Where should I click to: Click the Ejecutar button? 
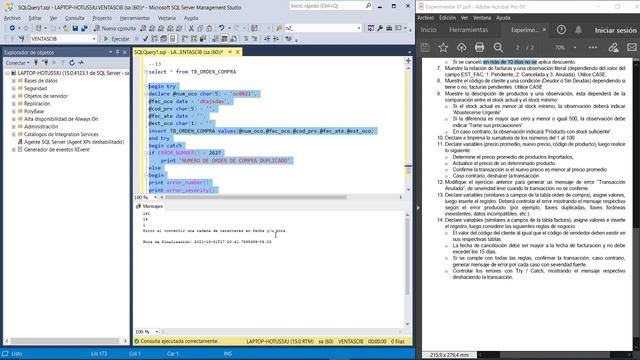(116, 39)
